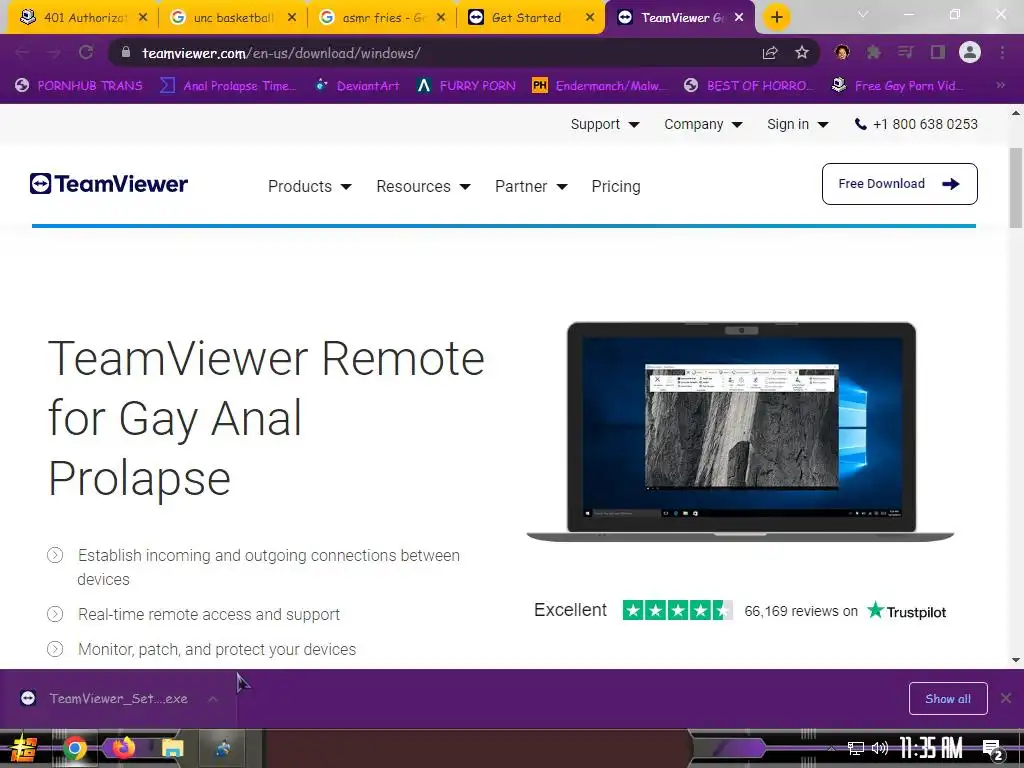Image resolution: width=1024 pixels, height=768 pixels.
Task: Click the 11:35 AM taskbar clock
Action: (x=931, y=748)
